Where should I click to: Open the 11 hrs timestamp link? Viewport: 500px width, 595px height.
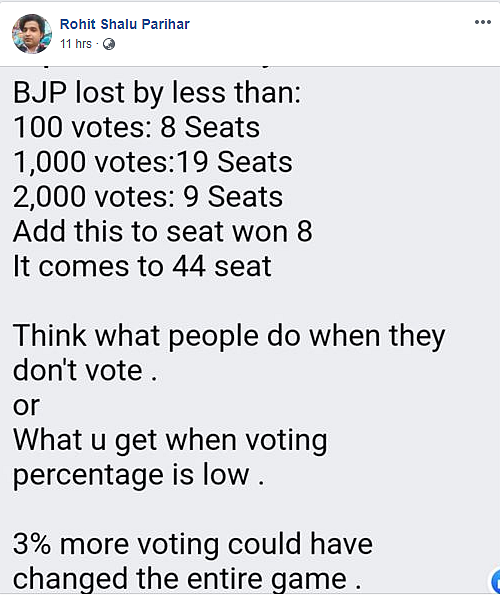tap(76, 44)
